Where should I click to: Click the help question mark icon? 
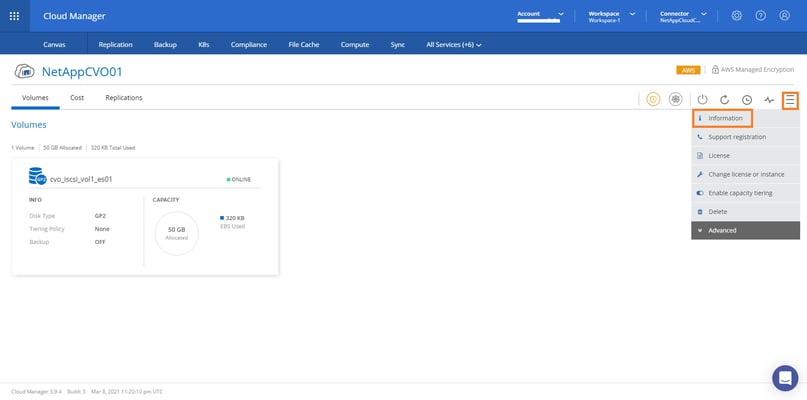[761, 16]
